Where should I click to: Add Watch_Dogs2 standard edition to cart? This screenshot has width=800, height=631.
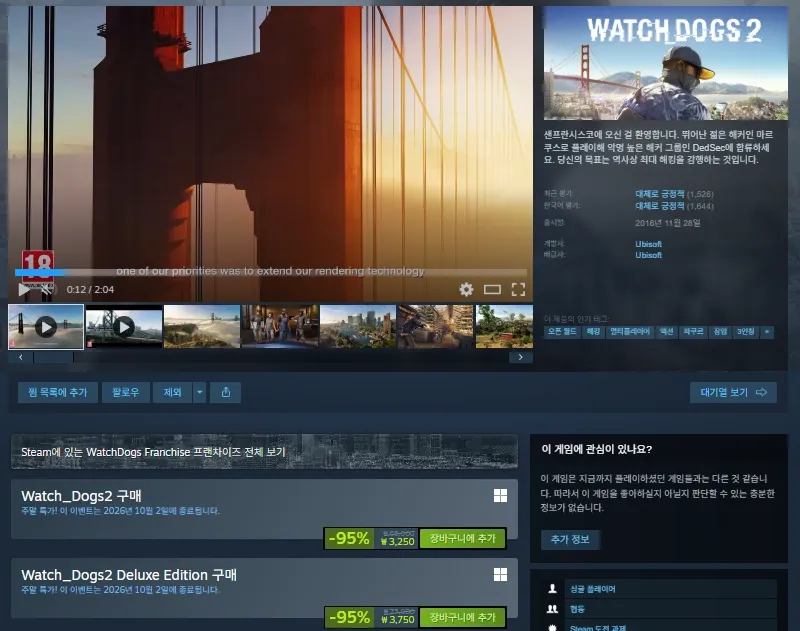pos(462,539)
